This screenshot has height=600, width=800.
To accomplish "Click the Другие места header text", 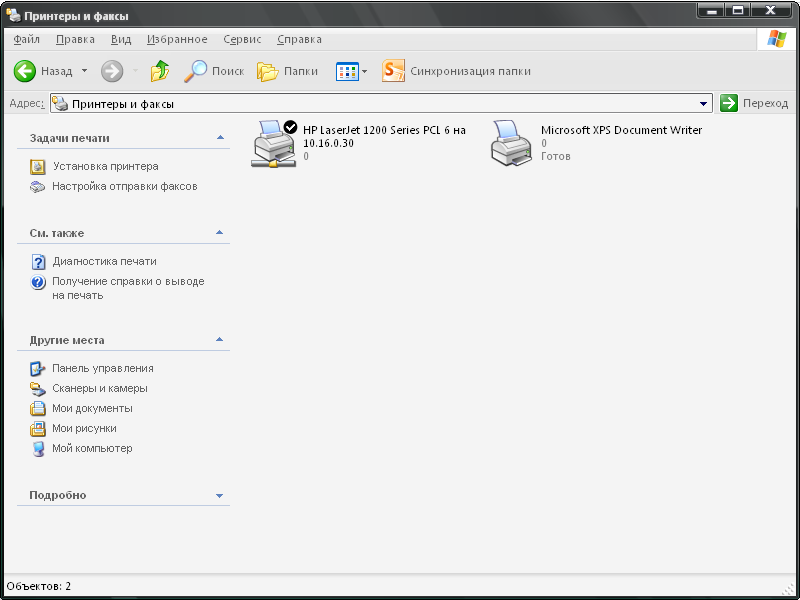I will click(67, 340).
